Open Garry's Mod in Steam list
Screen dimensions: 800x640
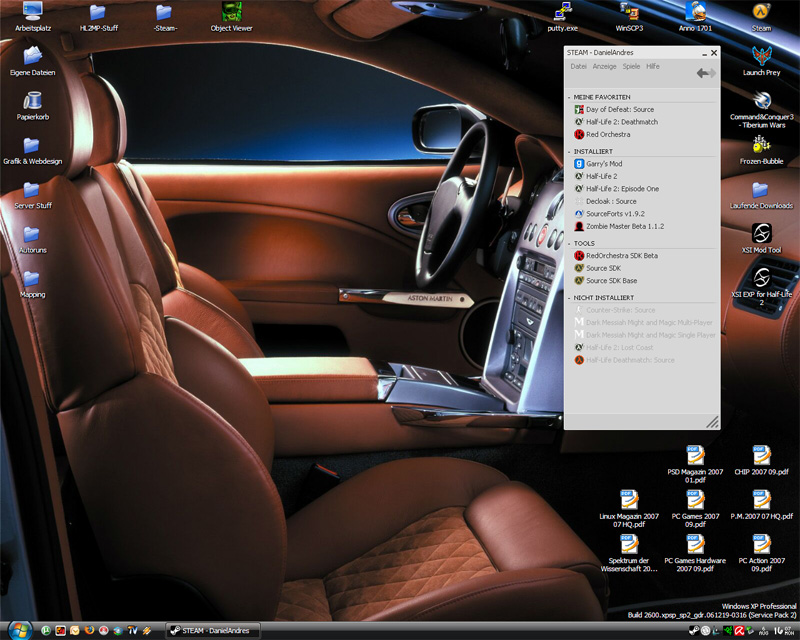[603, 163]
